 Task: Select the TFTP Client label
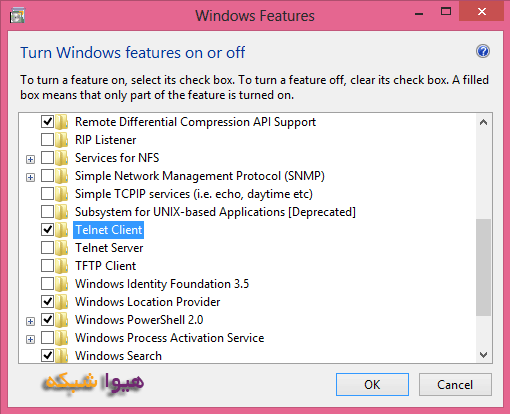105,266
